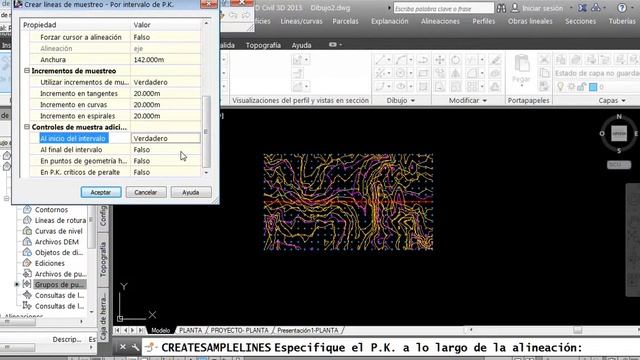Open Estado de capa layer state dropdown
This screenshot has height=360, width=640.
click(x=597, y=73)
